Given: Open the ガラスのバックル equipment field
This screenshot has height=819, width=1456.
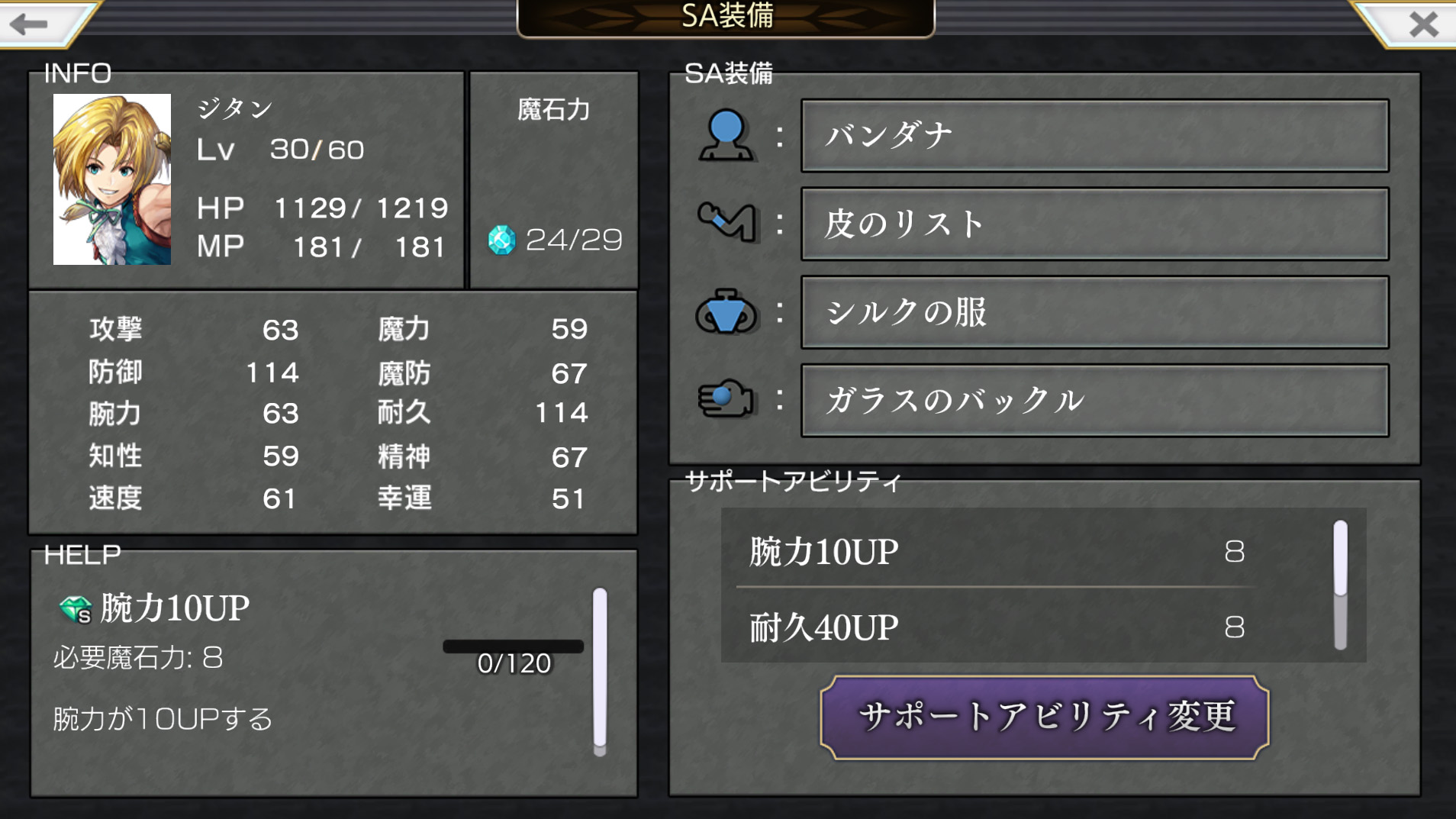Looking at the screenshot, I should (1094, 400).
